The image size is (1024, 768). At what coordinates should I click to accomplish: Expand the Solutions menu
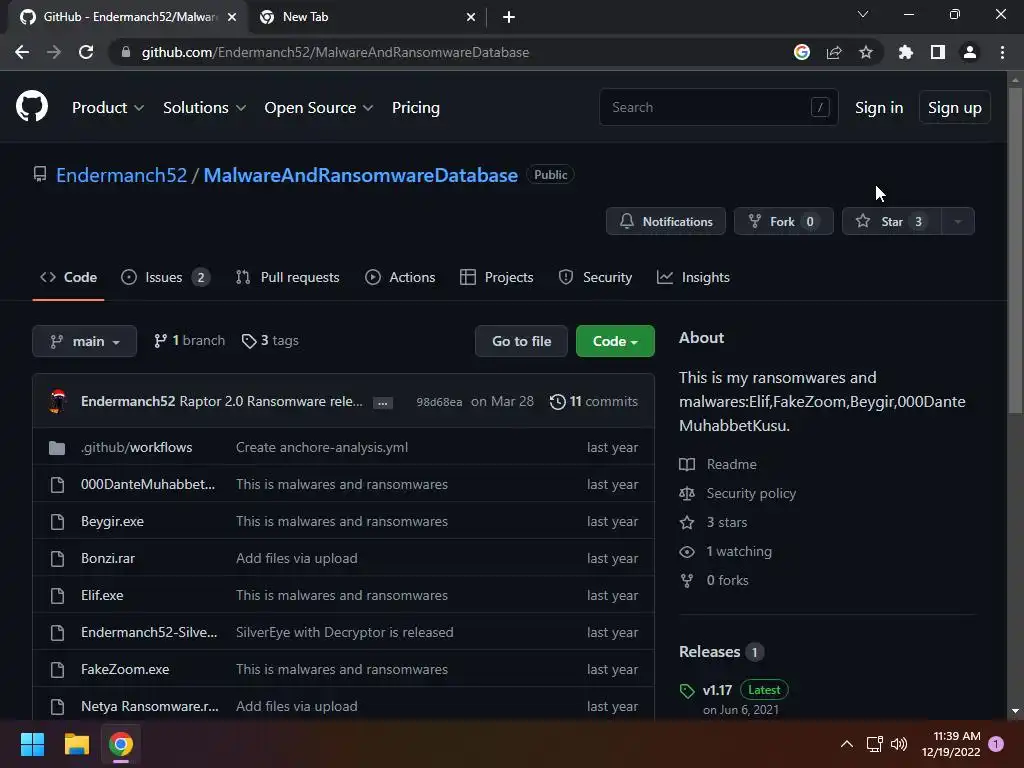tap(204, 108)
